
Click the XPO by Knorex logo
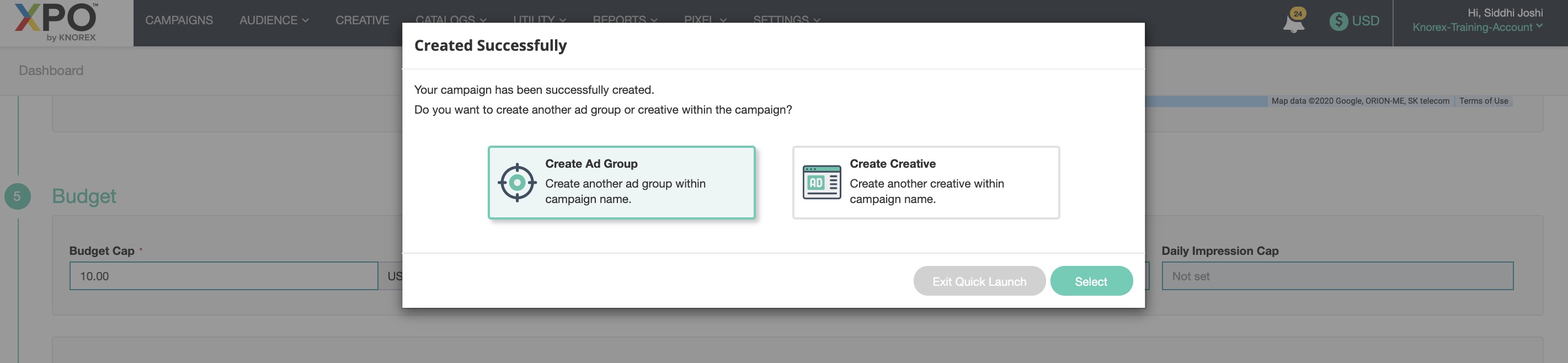(56, 22)
